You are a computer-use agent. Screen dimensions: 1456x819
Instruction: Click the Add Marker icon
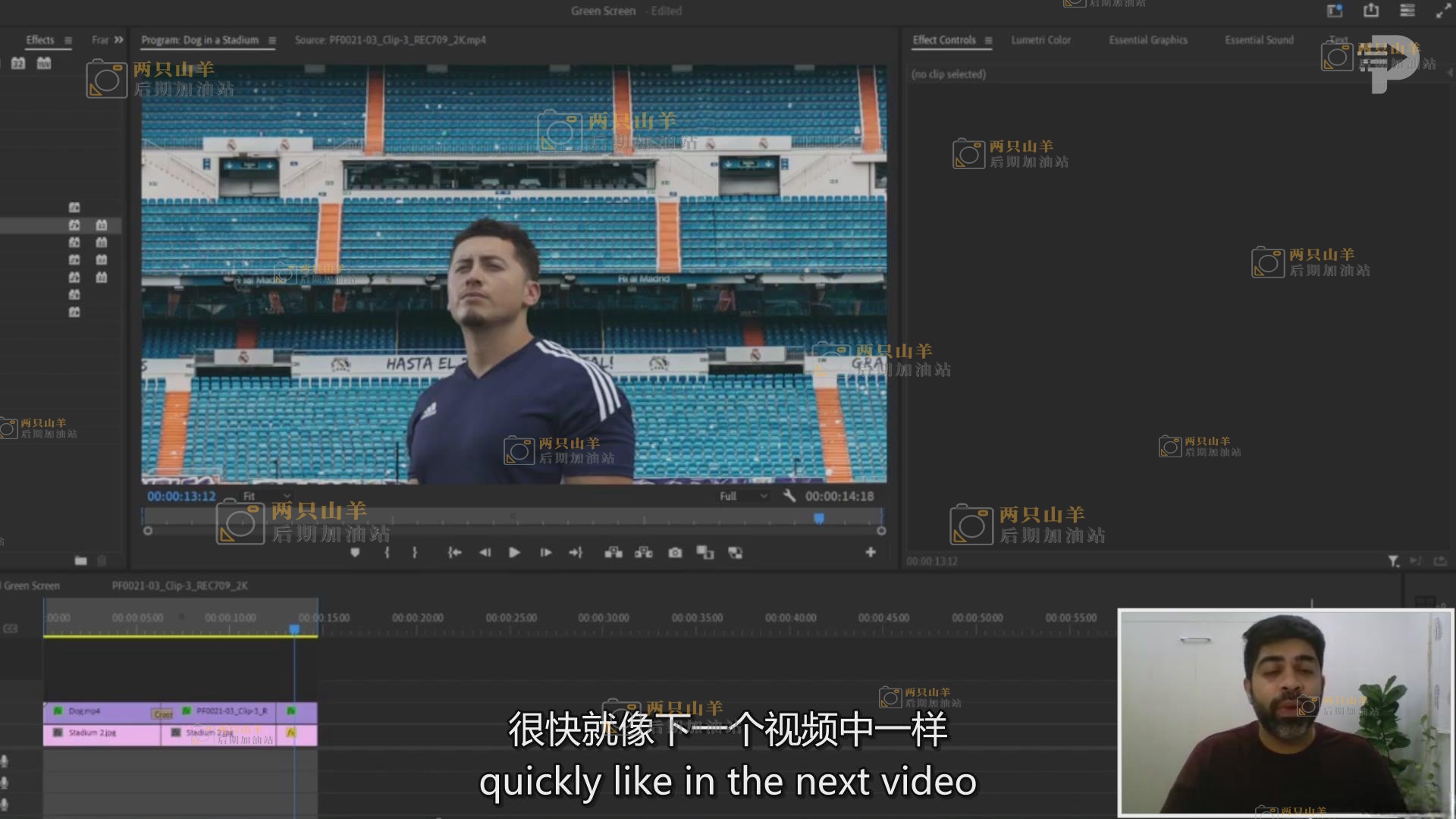355,553
